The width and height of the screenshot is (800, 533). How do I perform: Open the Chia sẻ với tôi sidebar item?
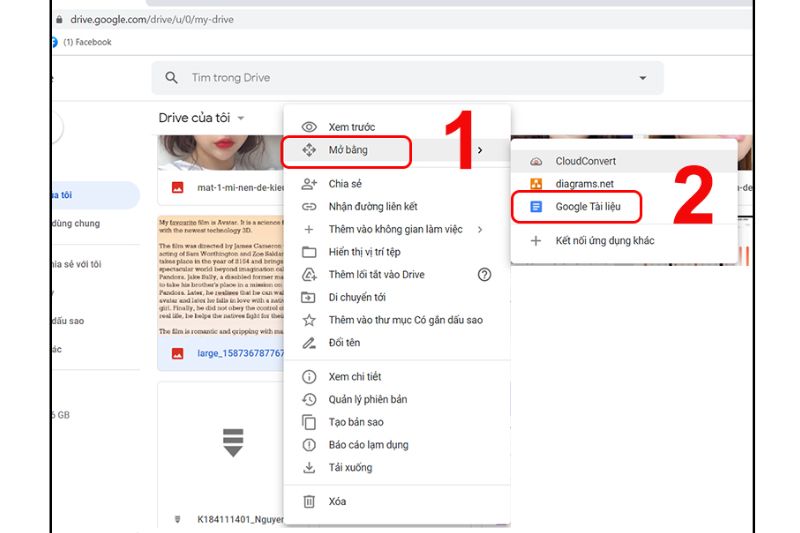coord(77,264)
